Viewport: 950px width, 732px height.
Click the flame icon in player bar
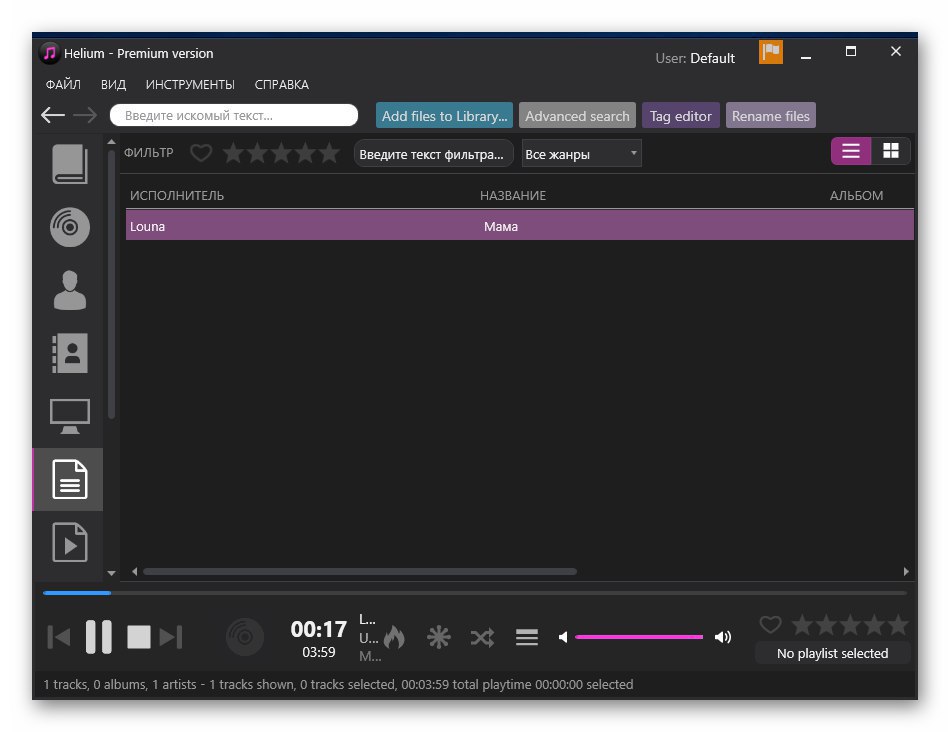(x=394, y=637)
